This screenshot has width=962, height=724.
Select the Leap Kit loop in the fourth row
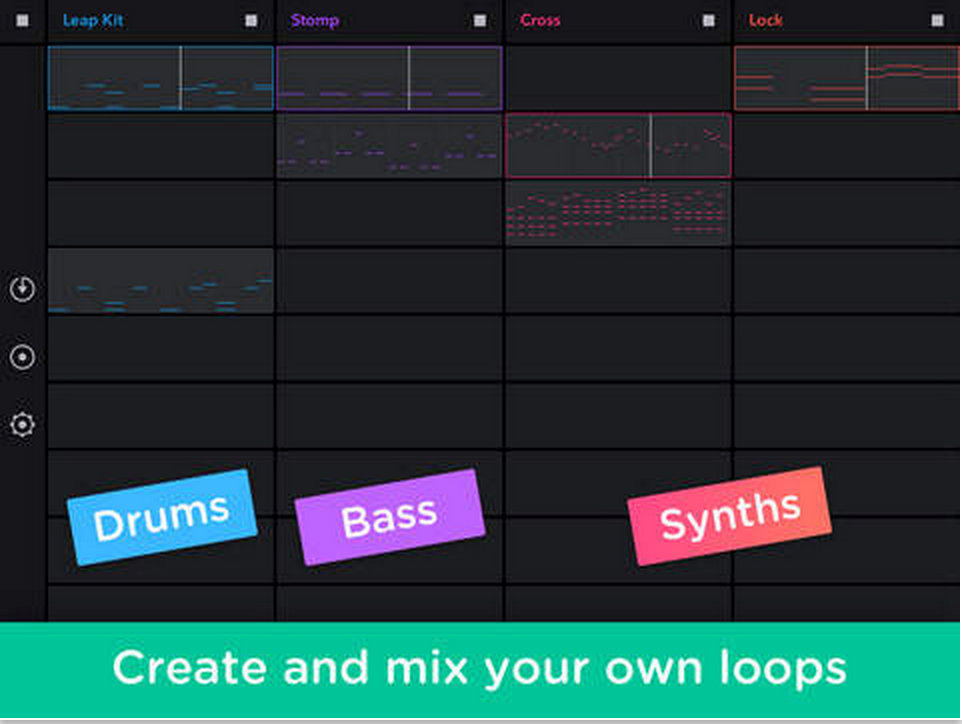point(159,283)
